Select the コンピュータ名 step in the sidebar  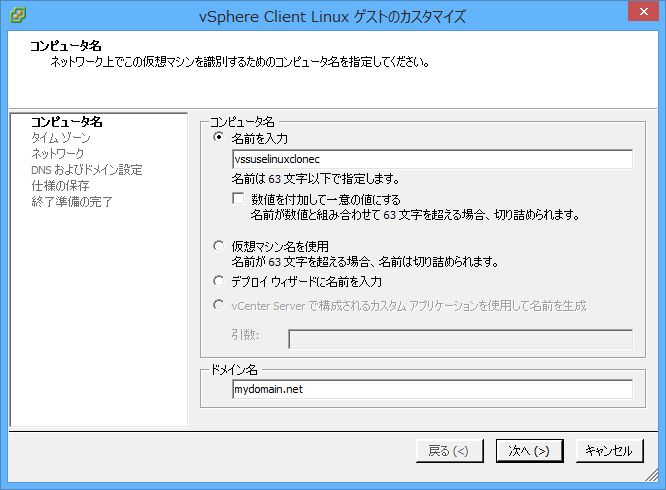click(67, 122)
